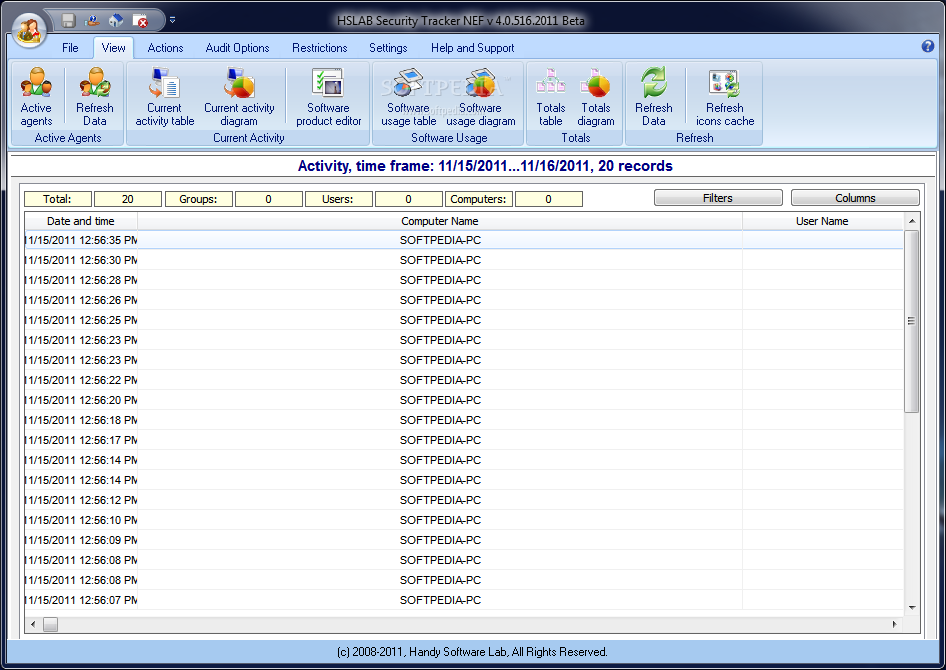Select row with time 12:56:28 PM
Screen dimensions: 946x670
click(464, 280)
